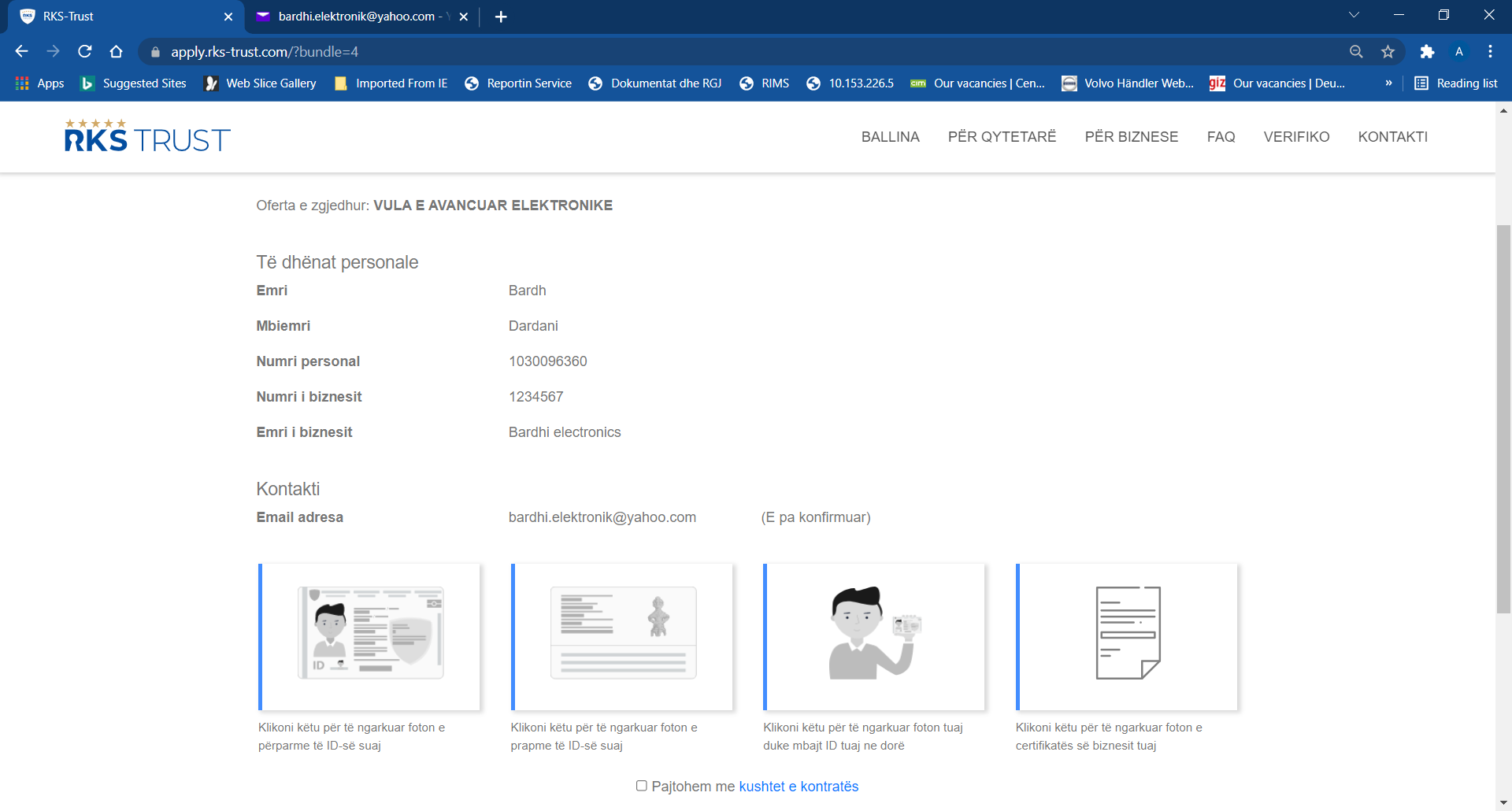Click the page vertical scrollbar thumb

coord(1503,417)
